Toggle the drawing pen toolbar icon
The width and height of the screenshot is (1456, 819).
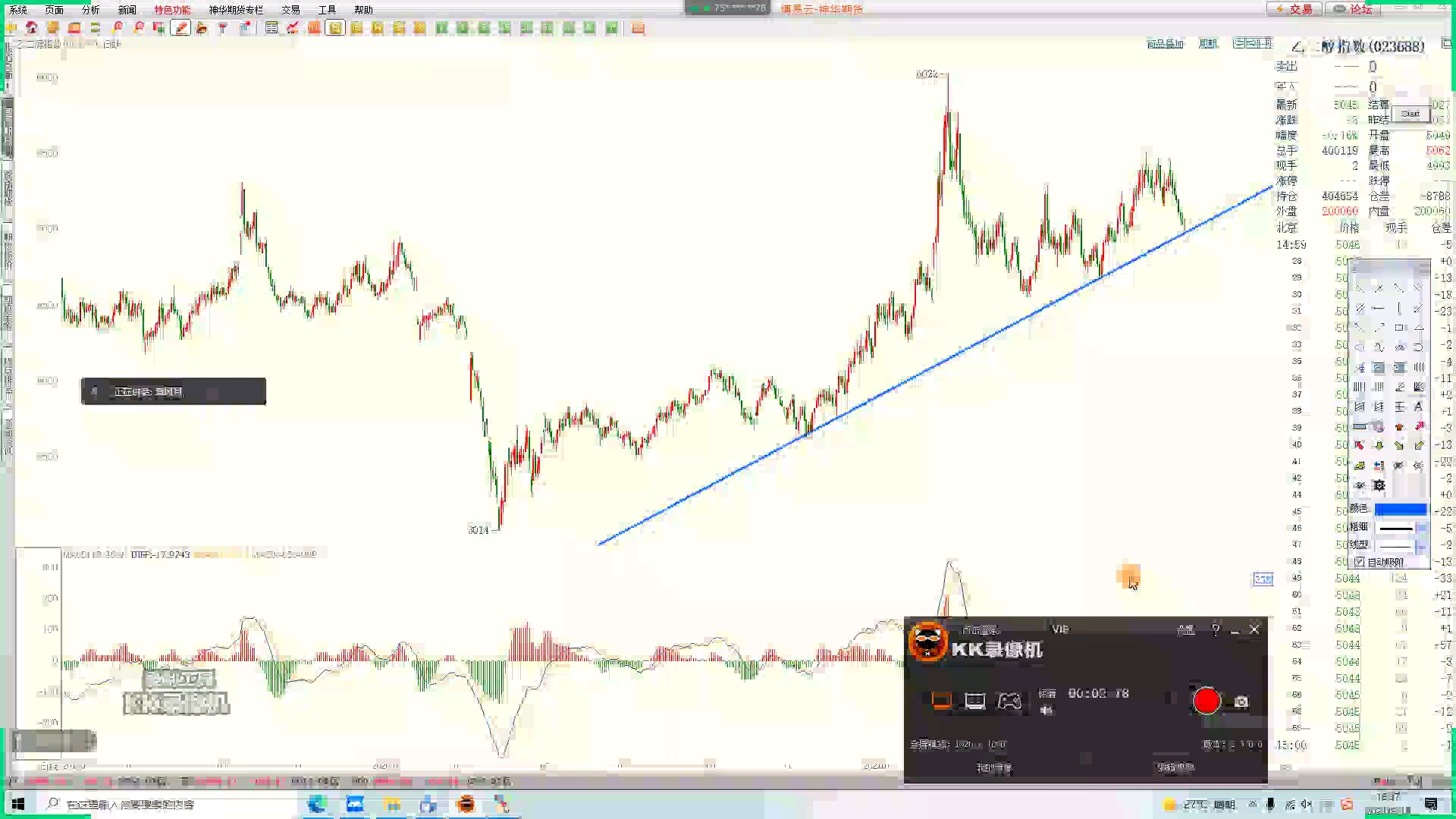(x=180, y=28)
